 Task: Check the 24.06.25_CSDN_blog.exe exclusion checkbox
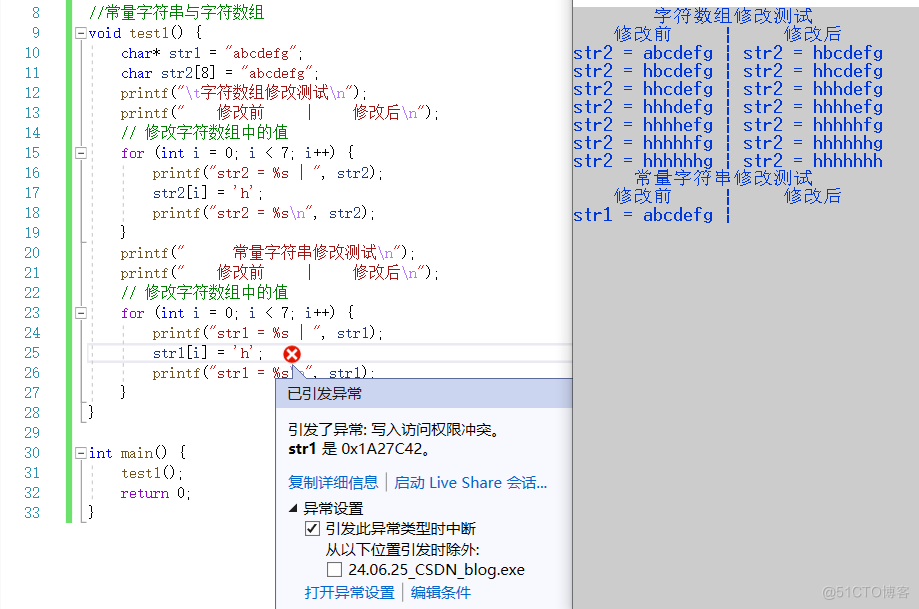(334, 570)
